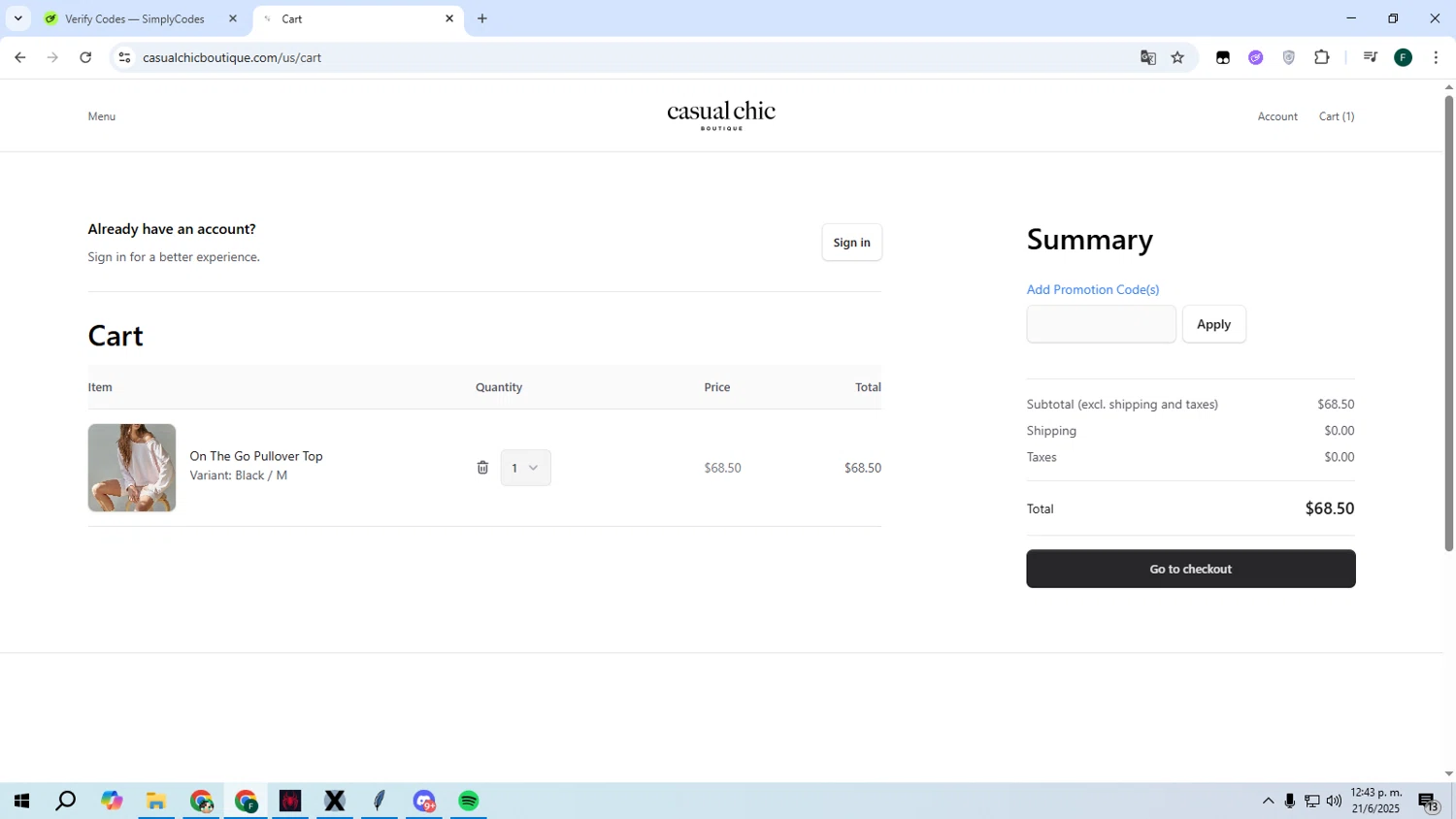View site information icon in address bar
Image resolution: width=1456 pixels, height=819 pixels.
[x=124, y=57]
